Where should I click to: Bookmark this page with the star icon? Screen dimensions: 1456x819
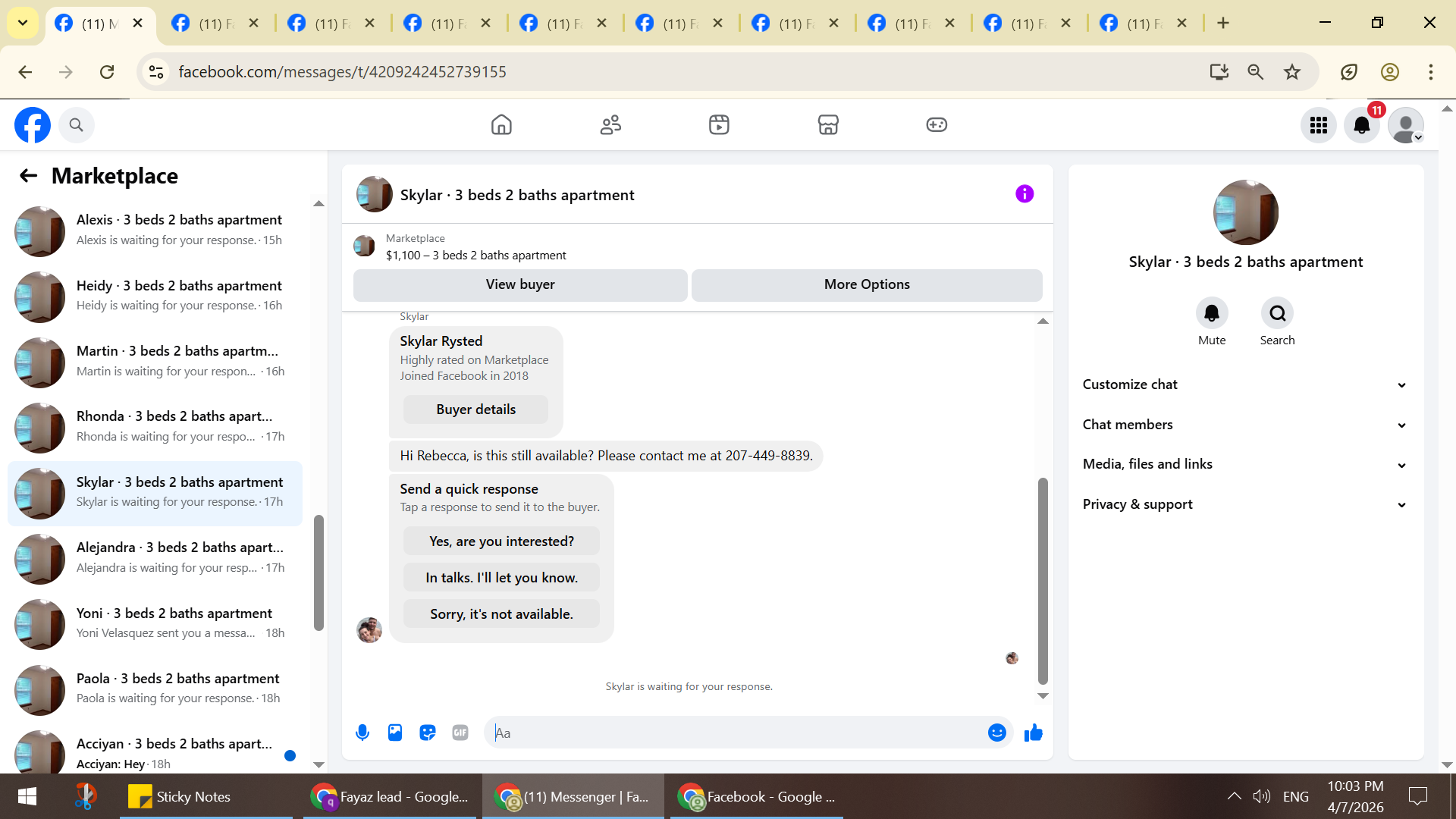tap(1292, 72)
